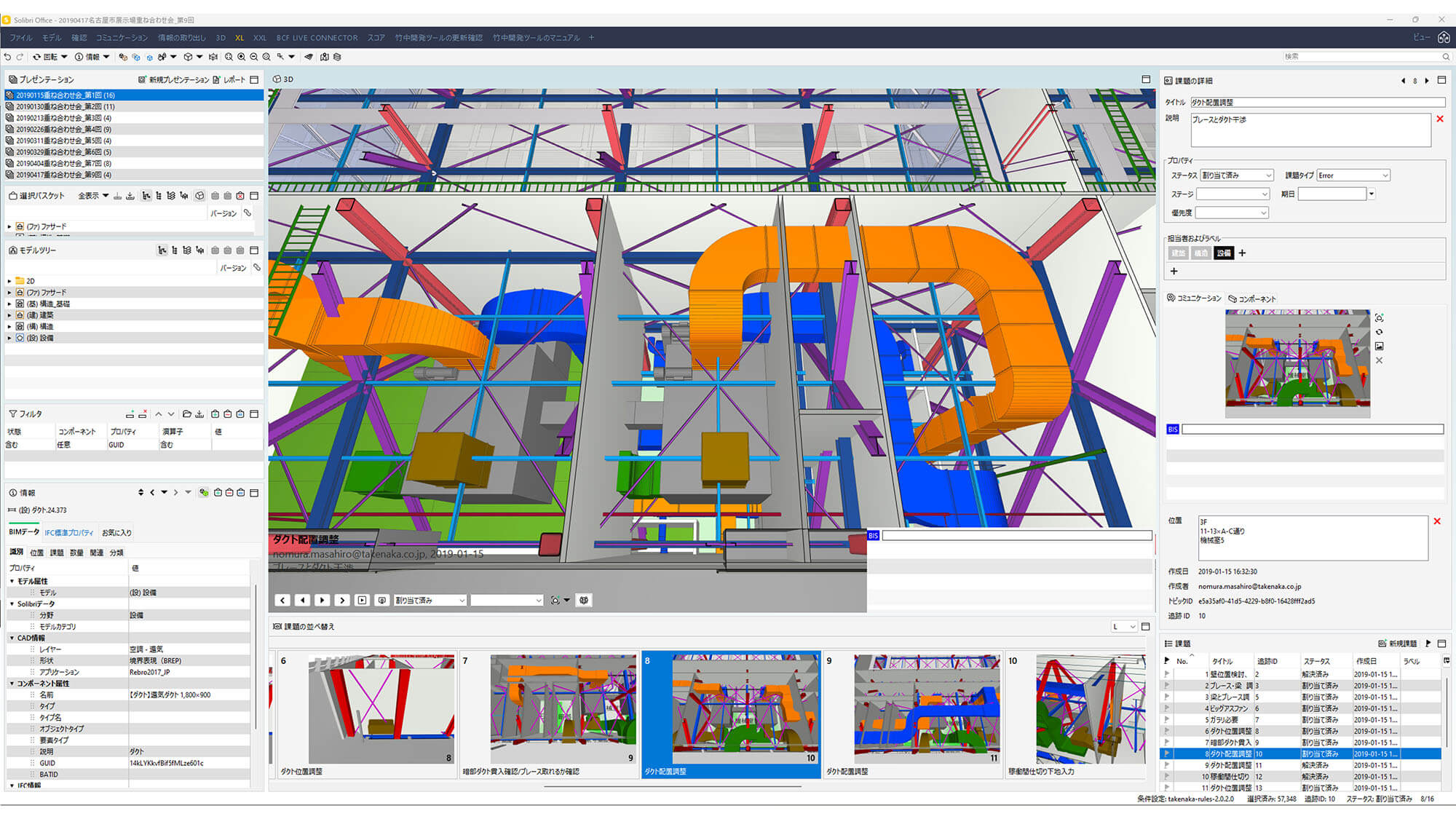Click the settings gear in presentation controls
This screenshot has height=819, width=1456.
coord(584,601)
